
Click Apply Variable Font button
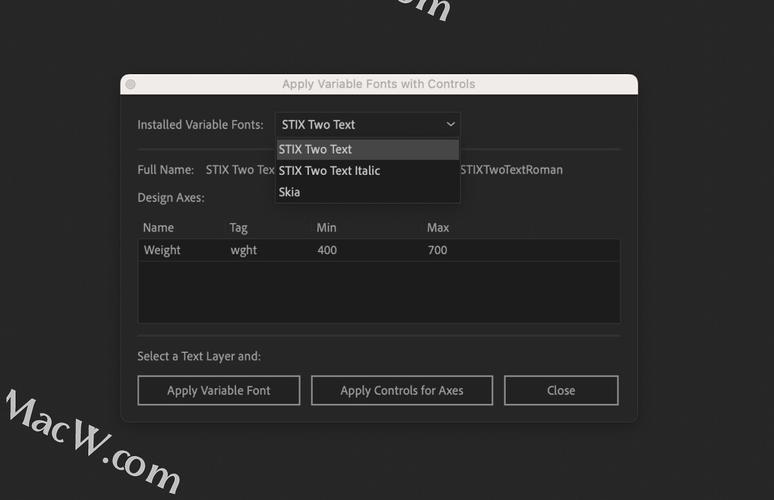219,390
